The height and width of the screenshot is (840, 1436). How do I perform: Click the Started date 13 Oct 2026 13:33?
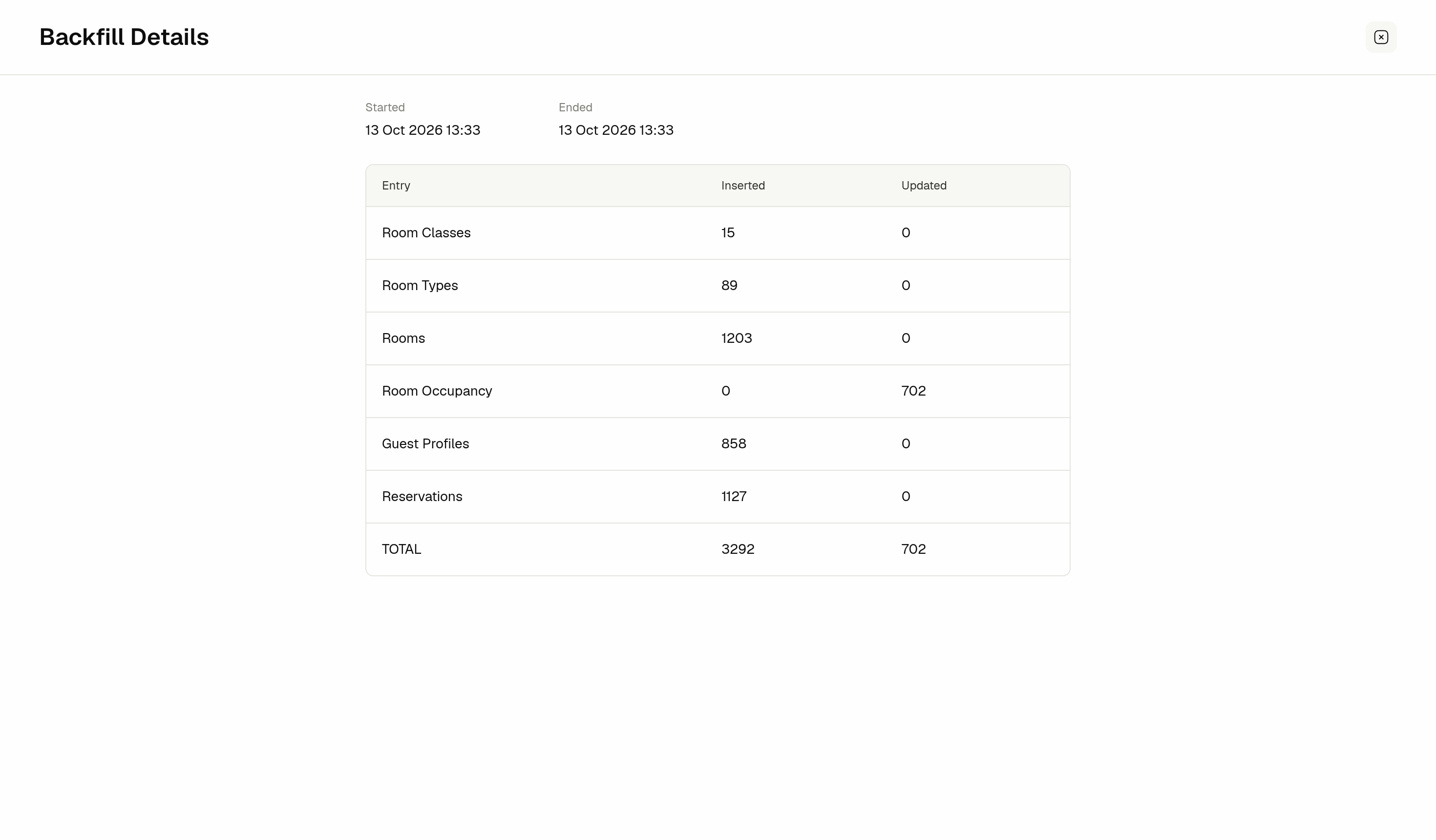click(x=423, y=130)
